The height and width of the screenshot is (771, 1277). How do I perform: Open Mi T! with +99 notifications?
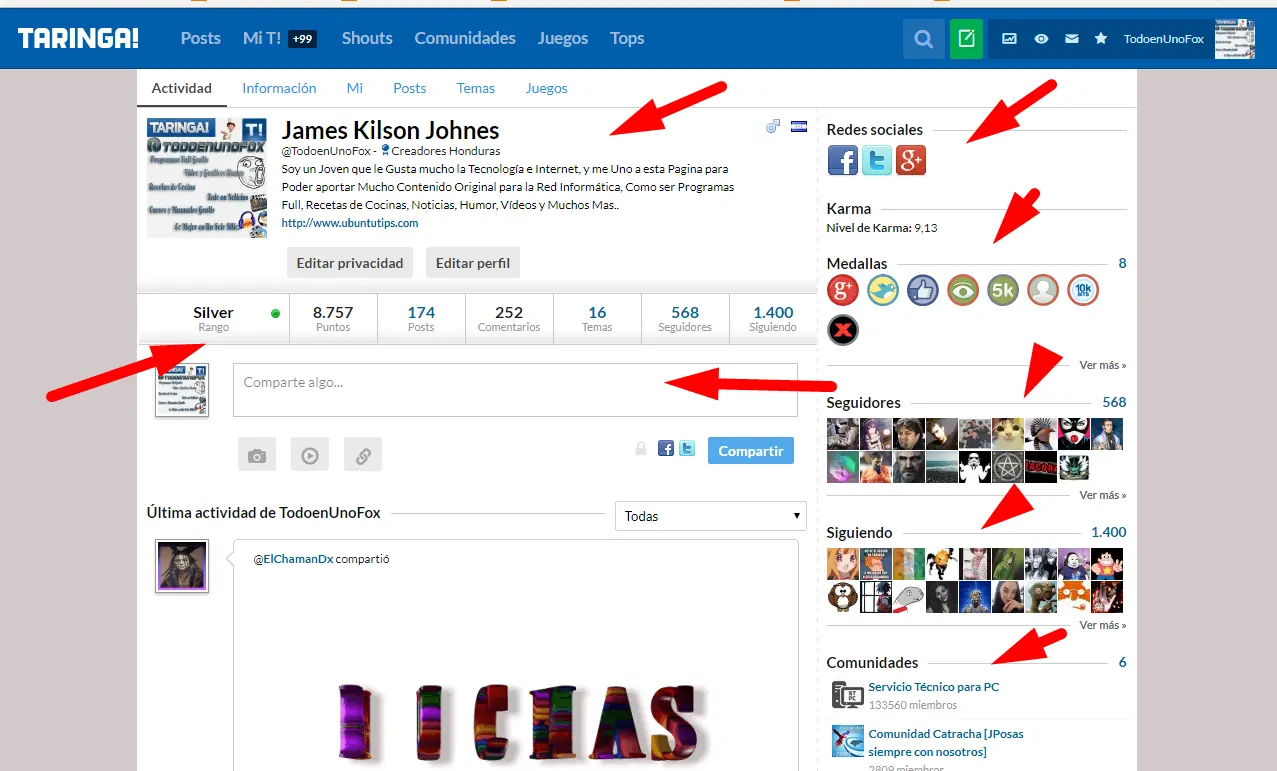(x=279, y=38)
